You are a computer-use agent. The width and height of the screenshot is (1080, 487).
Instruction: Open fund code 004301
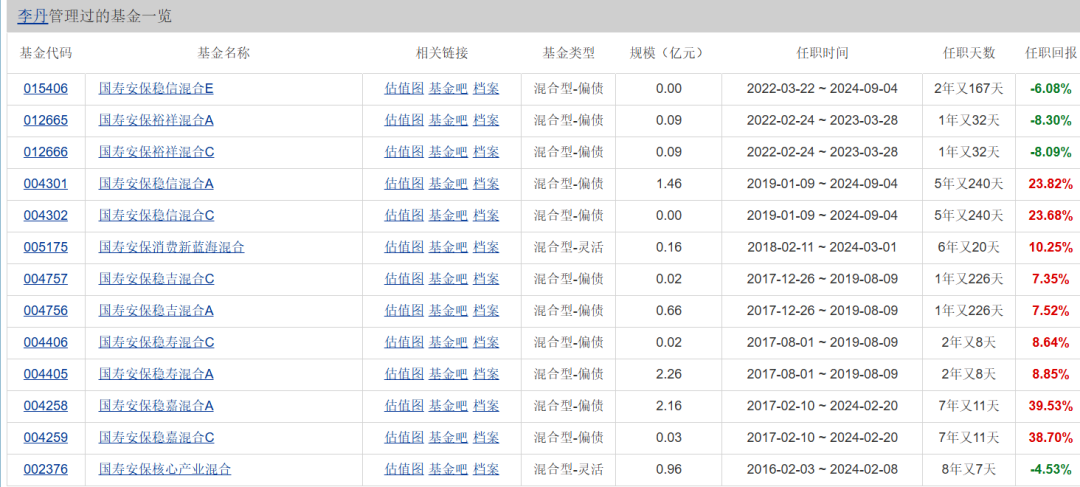point(45,183)
